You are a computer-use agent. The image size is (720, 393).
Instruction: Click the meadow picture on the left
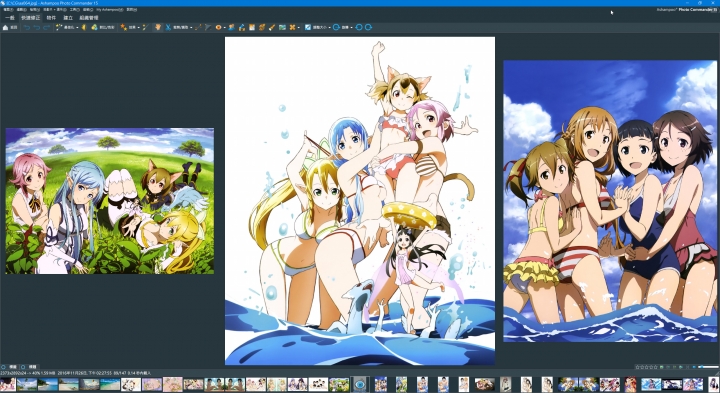[x=109, y=201]
